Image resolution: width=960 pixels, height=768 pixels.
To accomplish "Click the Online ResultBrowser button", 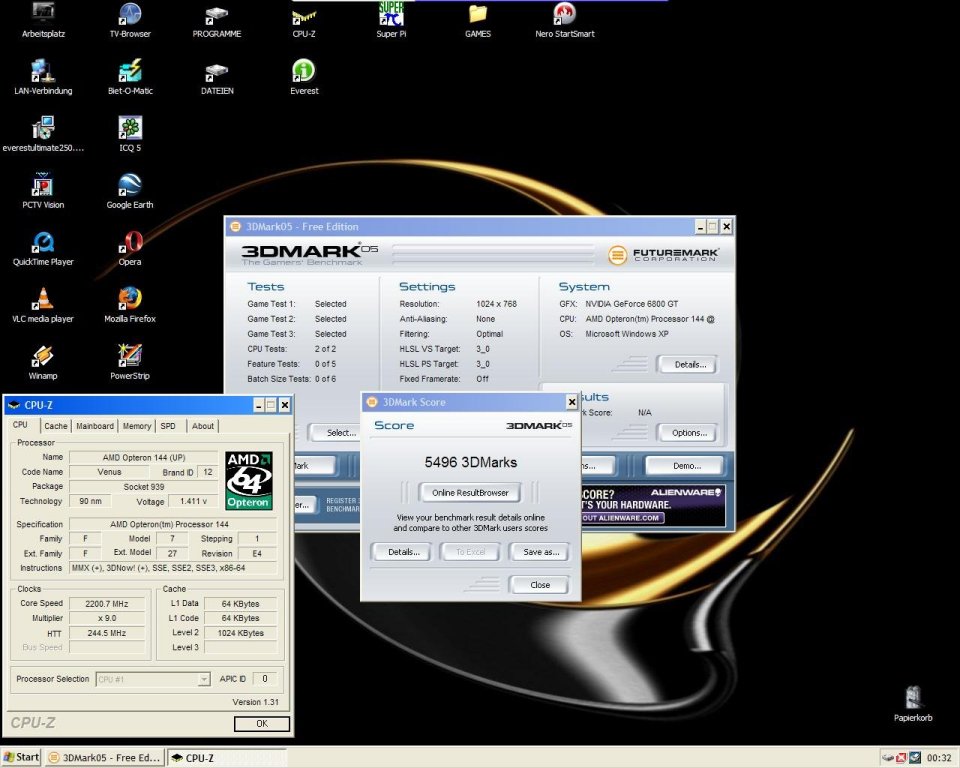I will (470, 492).
